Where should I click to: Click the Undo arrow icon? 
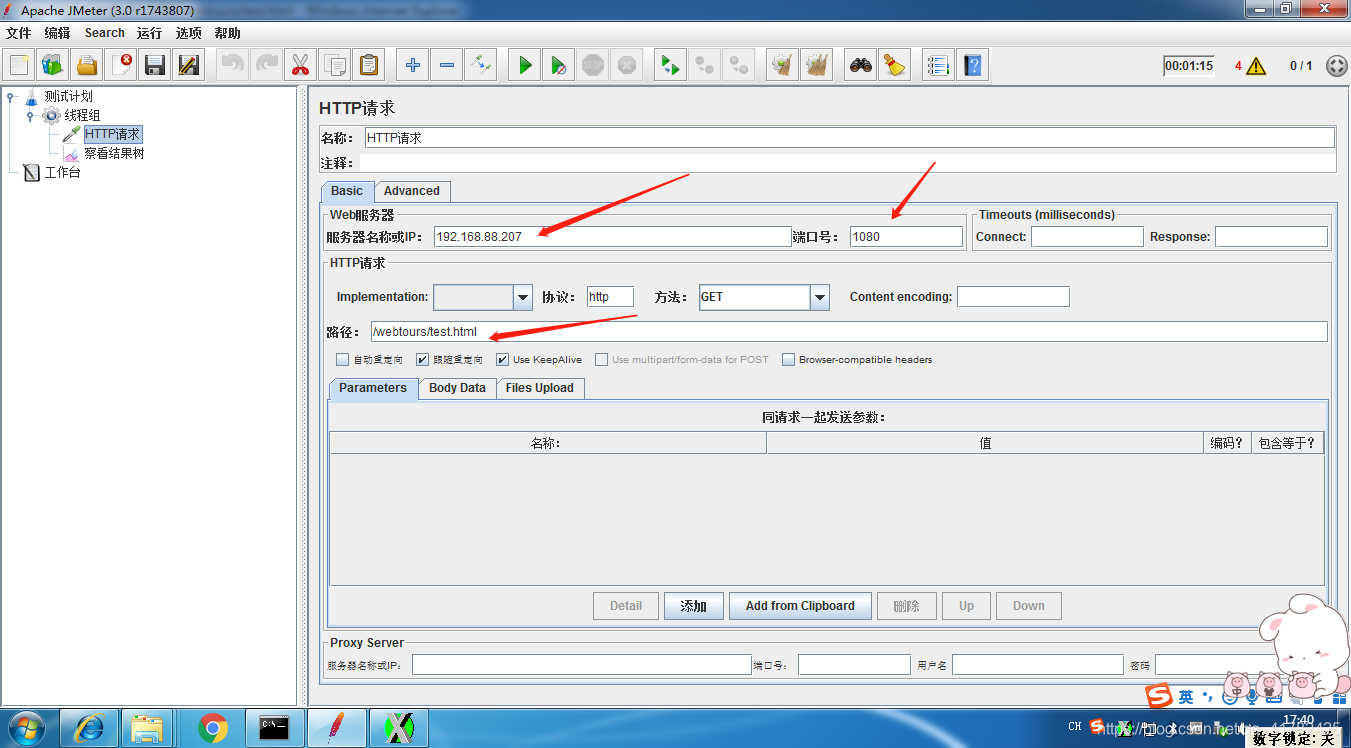tap(233, 66)
